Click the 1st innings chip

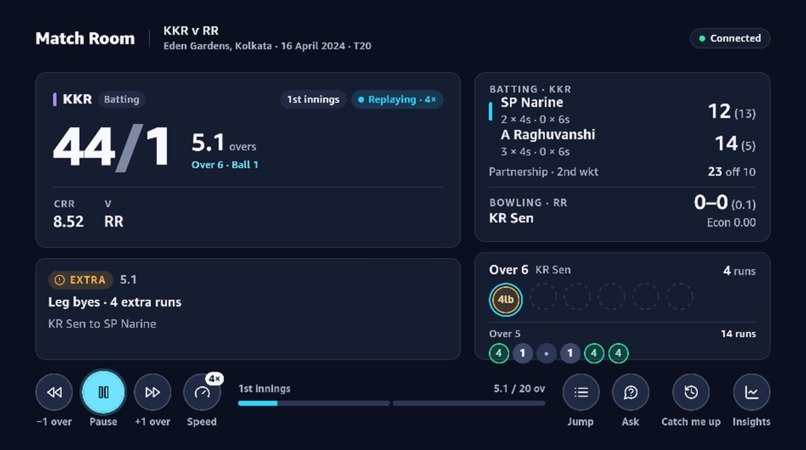313,99
